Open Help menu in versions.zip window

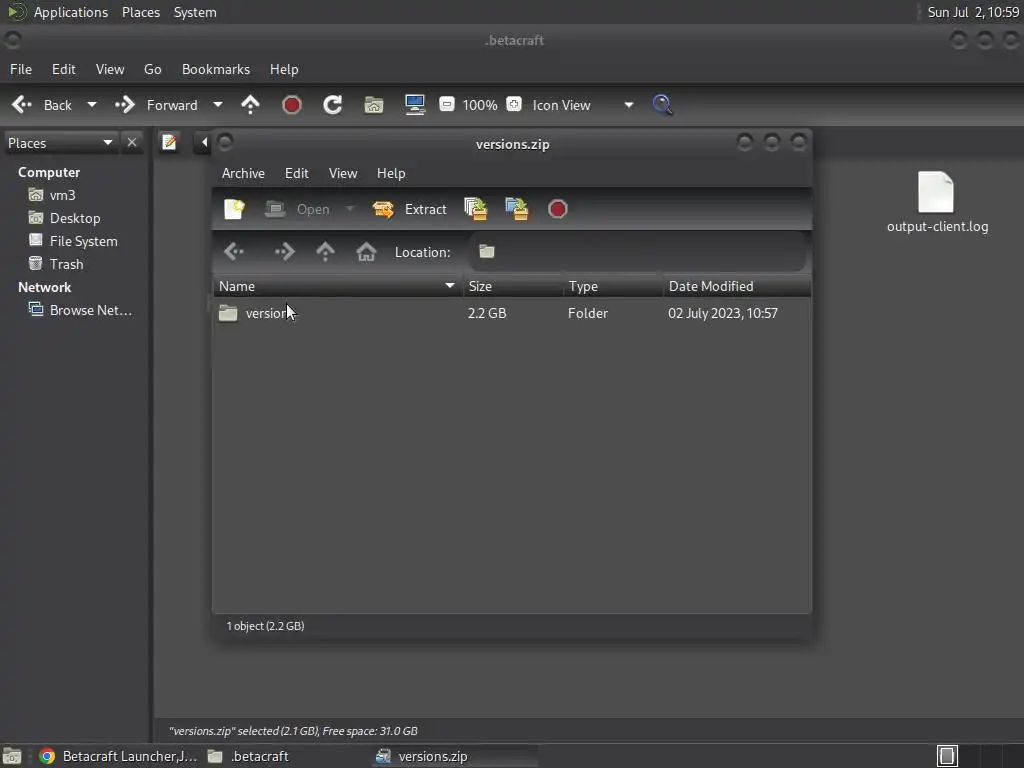[x=391, y=173]
